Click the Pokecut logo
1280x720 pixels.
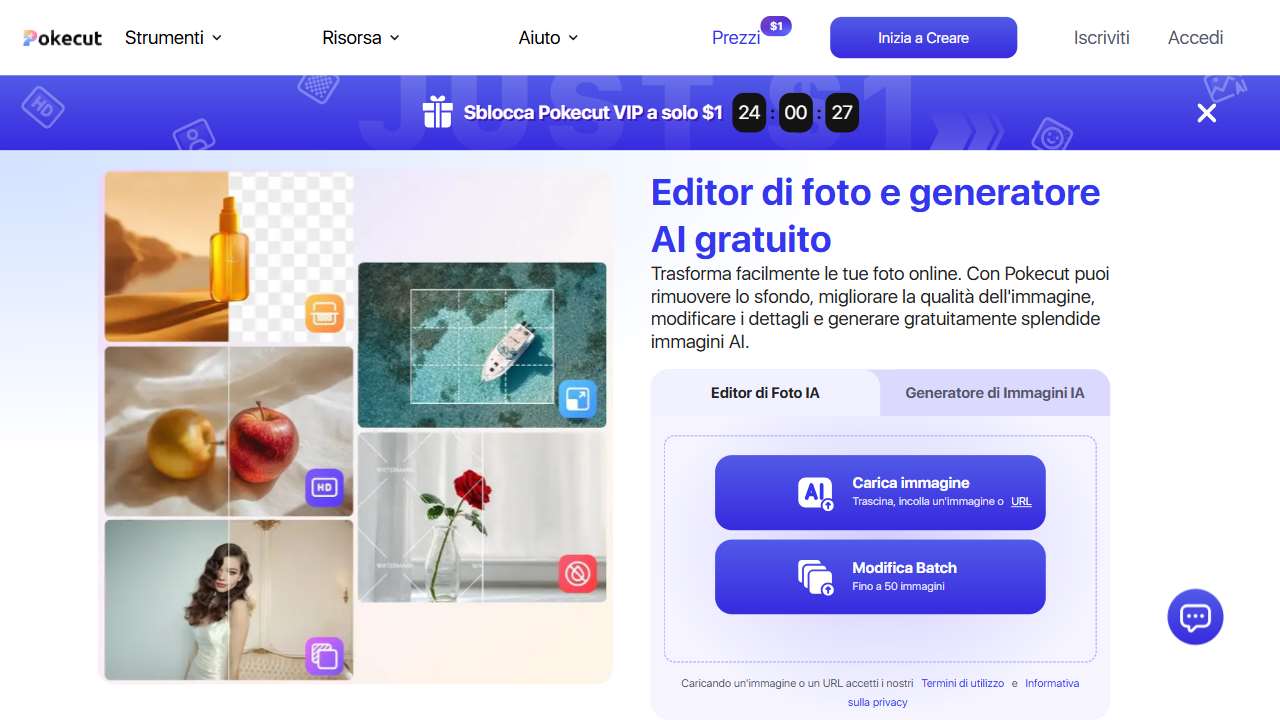(x=63, y=38)
